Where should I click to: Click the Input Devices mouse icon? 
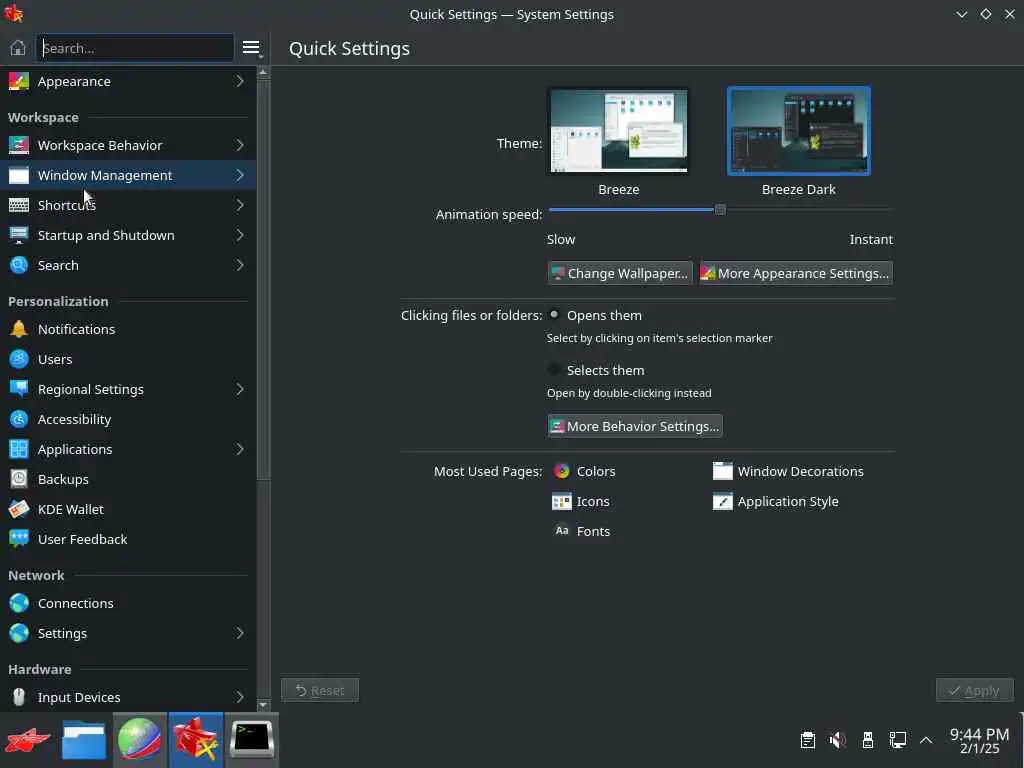tap(19, 697)
